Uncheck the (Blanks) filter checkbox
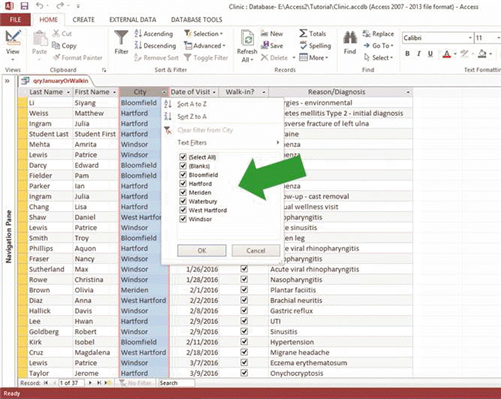 tap(183, 166)
